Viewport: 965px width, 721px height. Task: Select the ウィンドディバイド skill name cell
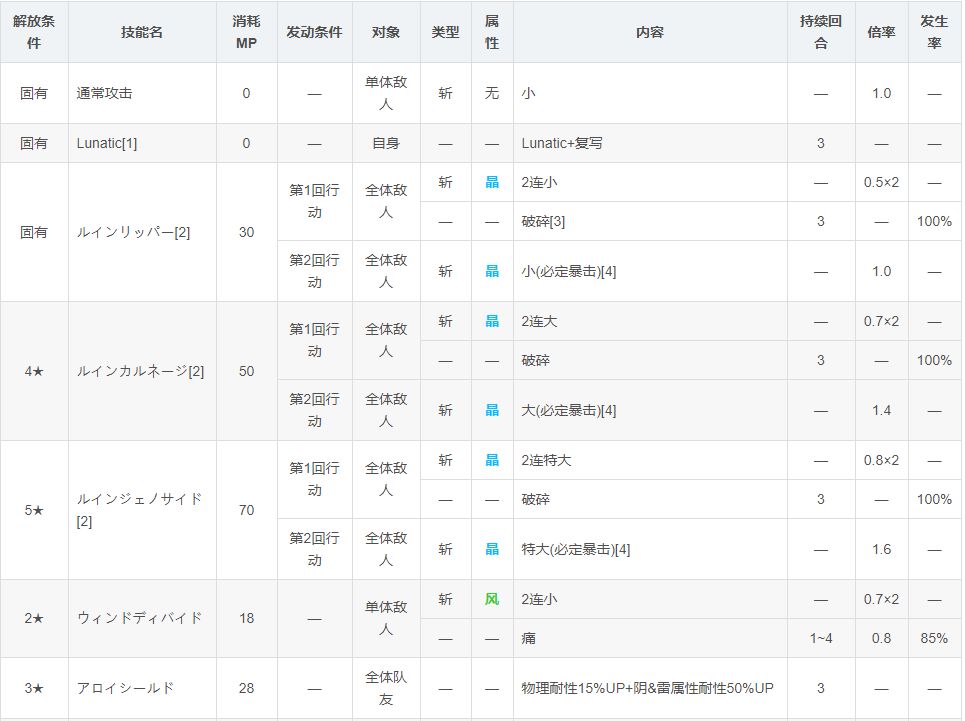[x=139, y=618]
